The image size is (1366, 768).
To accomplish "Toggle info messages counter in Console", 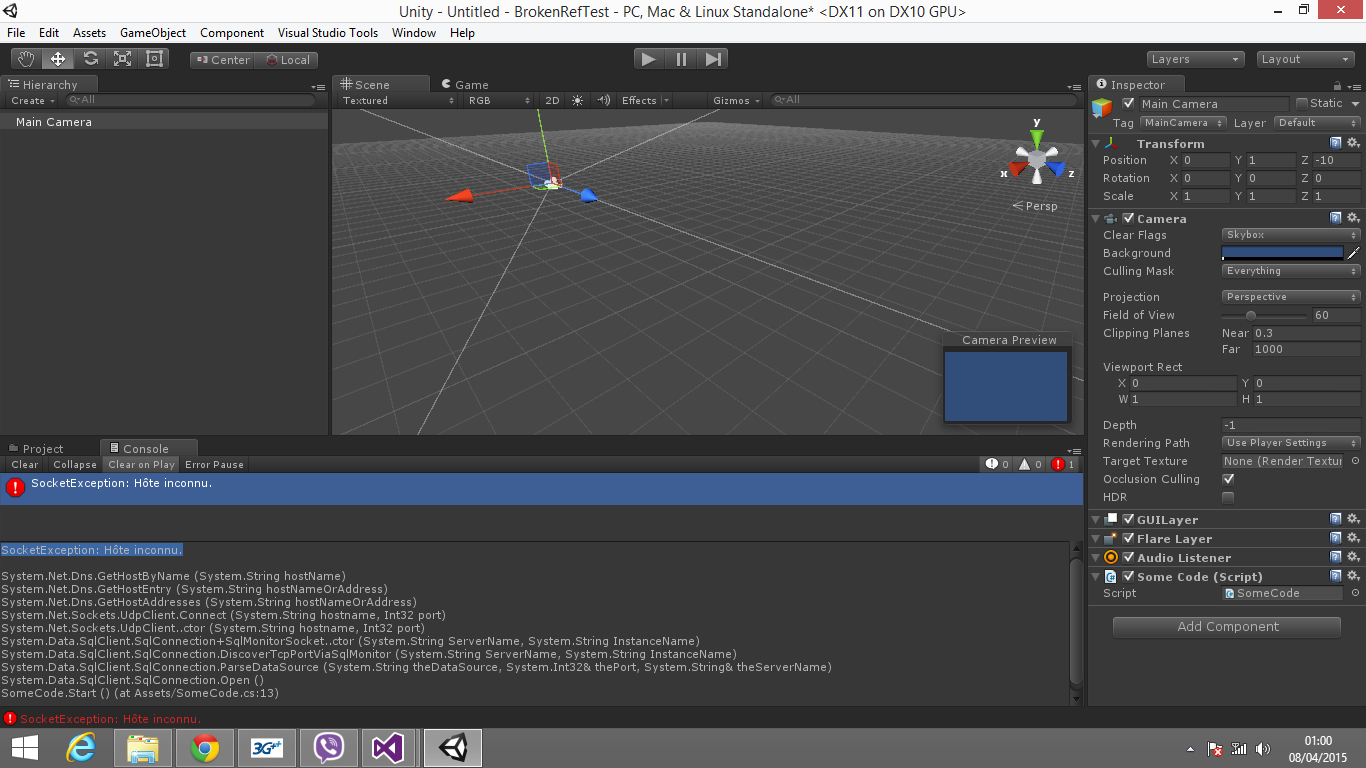I will coord(997,464).
